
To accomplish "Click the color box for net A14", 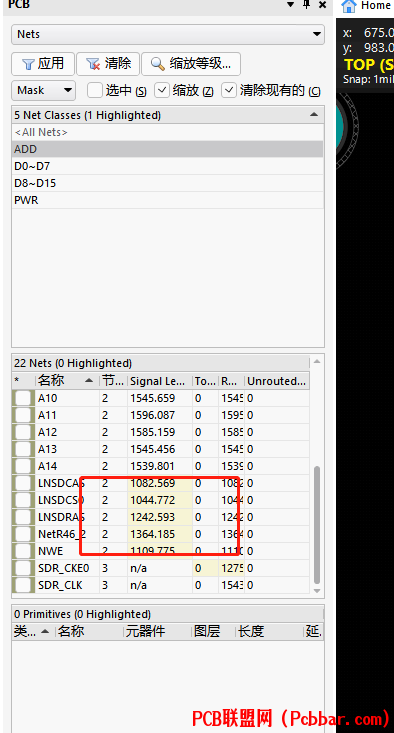I will (23, 466).
